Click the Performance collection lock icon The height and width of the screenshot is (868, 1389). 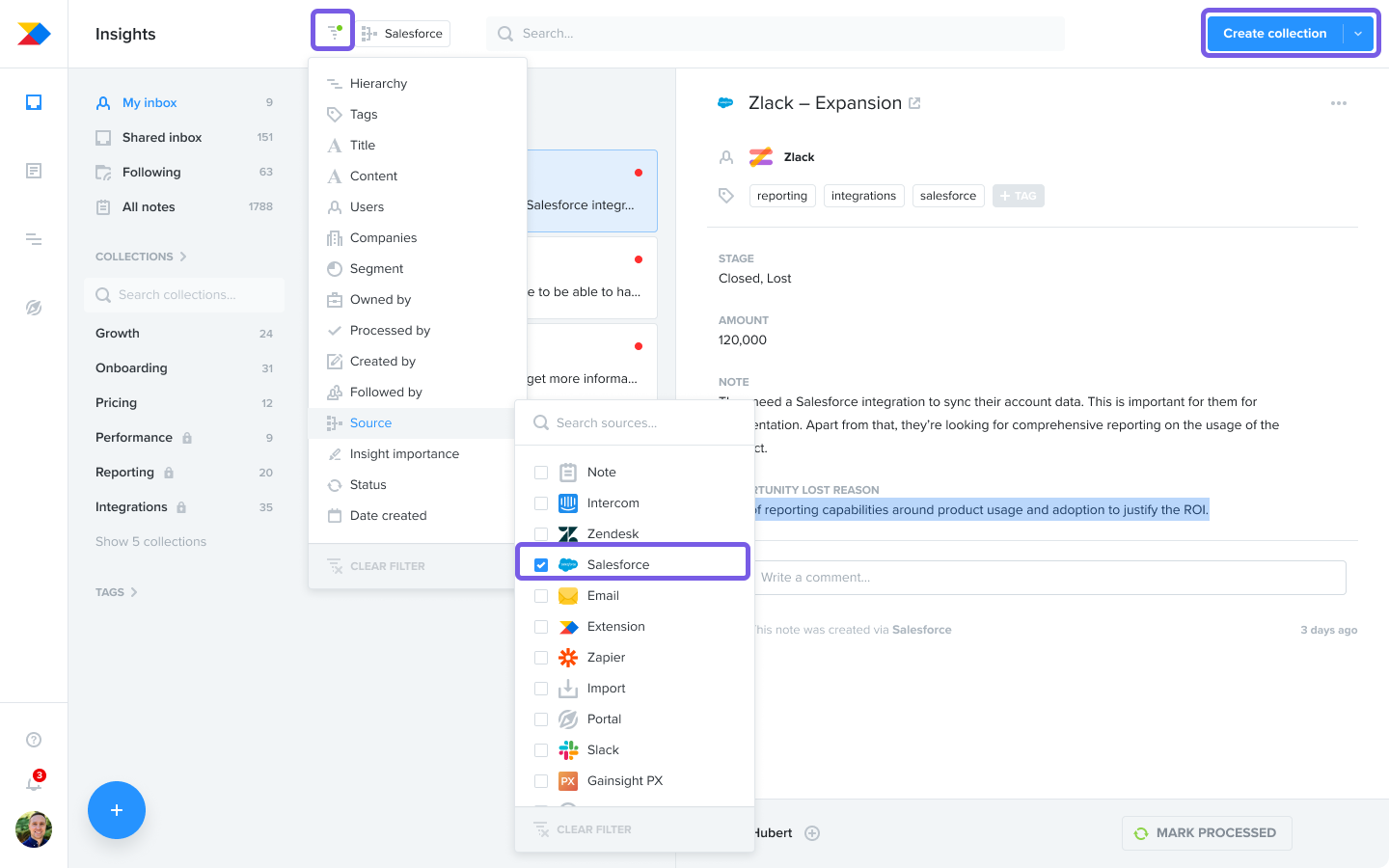point(187,438)
